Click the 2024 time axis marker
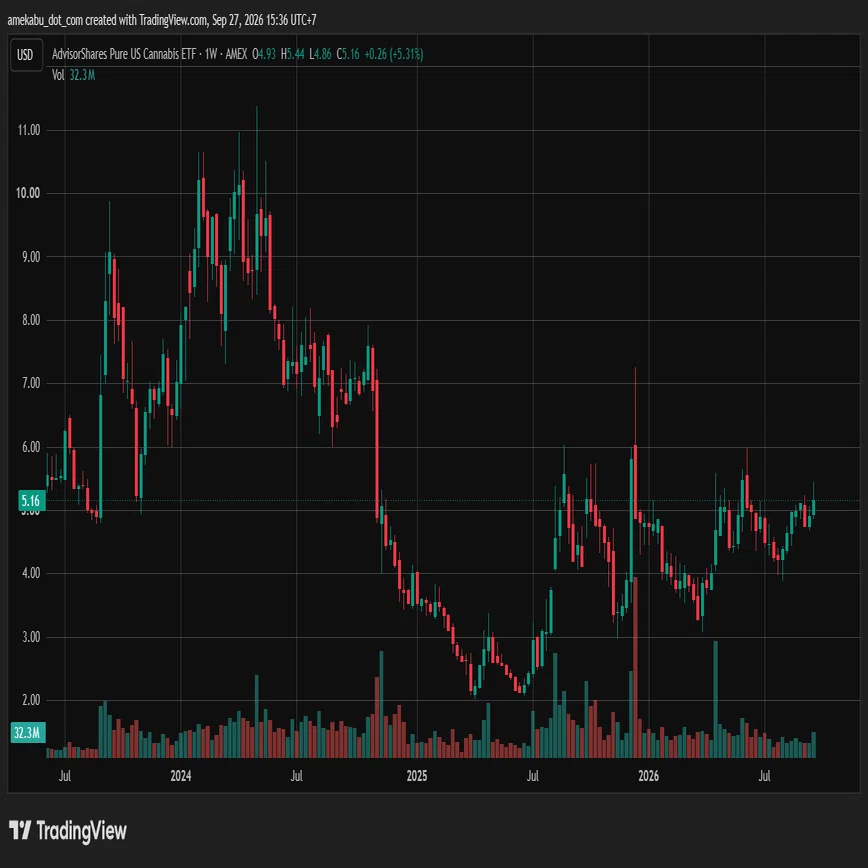Viewport: 868px width, 868px height. (181, 776)
